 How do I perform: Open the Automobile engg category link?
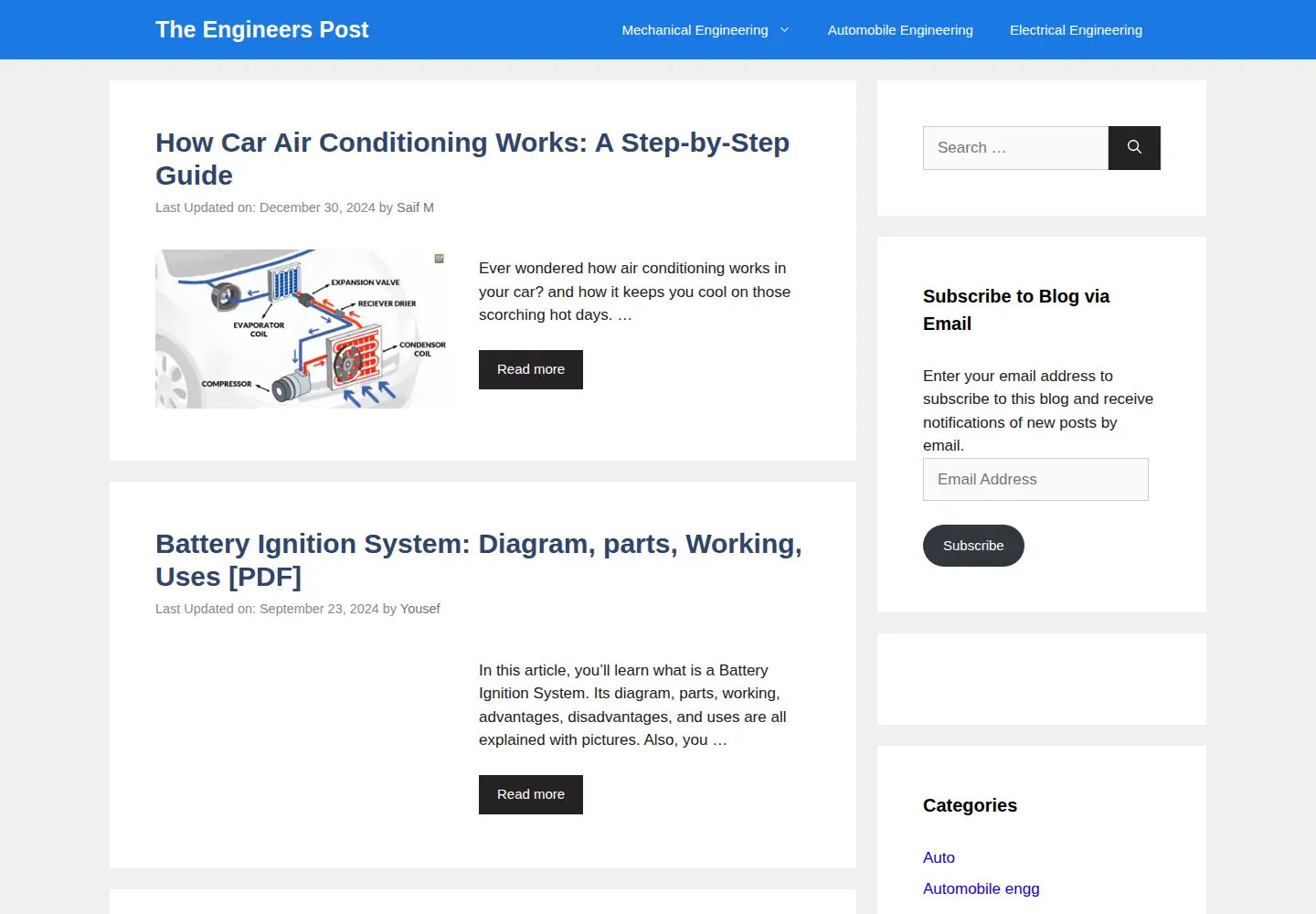[x=981, y=888]
